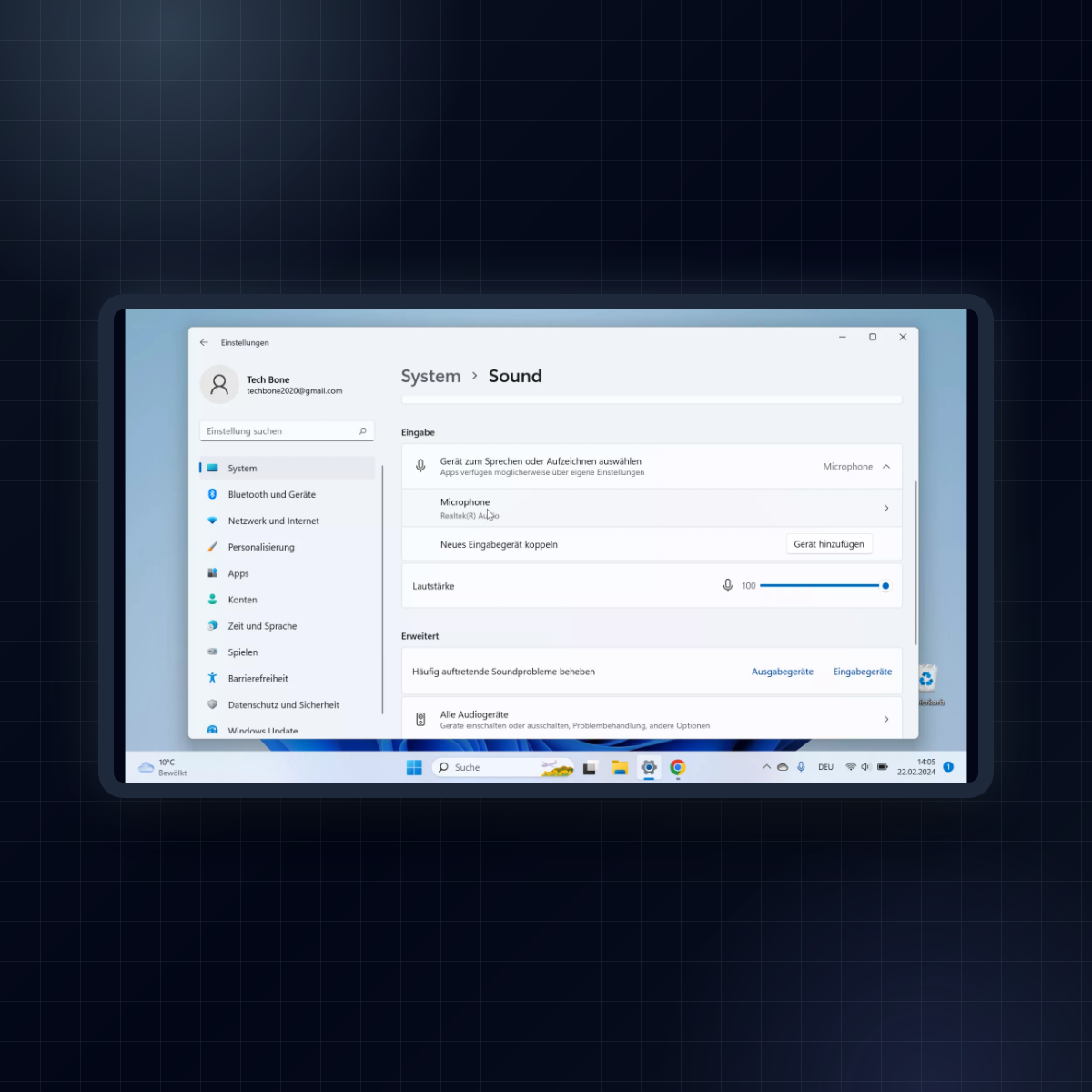Screen dimensions: 1092x1092
Task: Click the Konten person icon
Action: tap(212, 600)
